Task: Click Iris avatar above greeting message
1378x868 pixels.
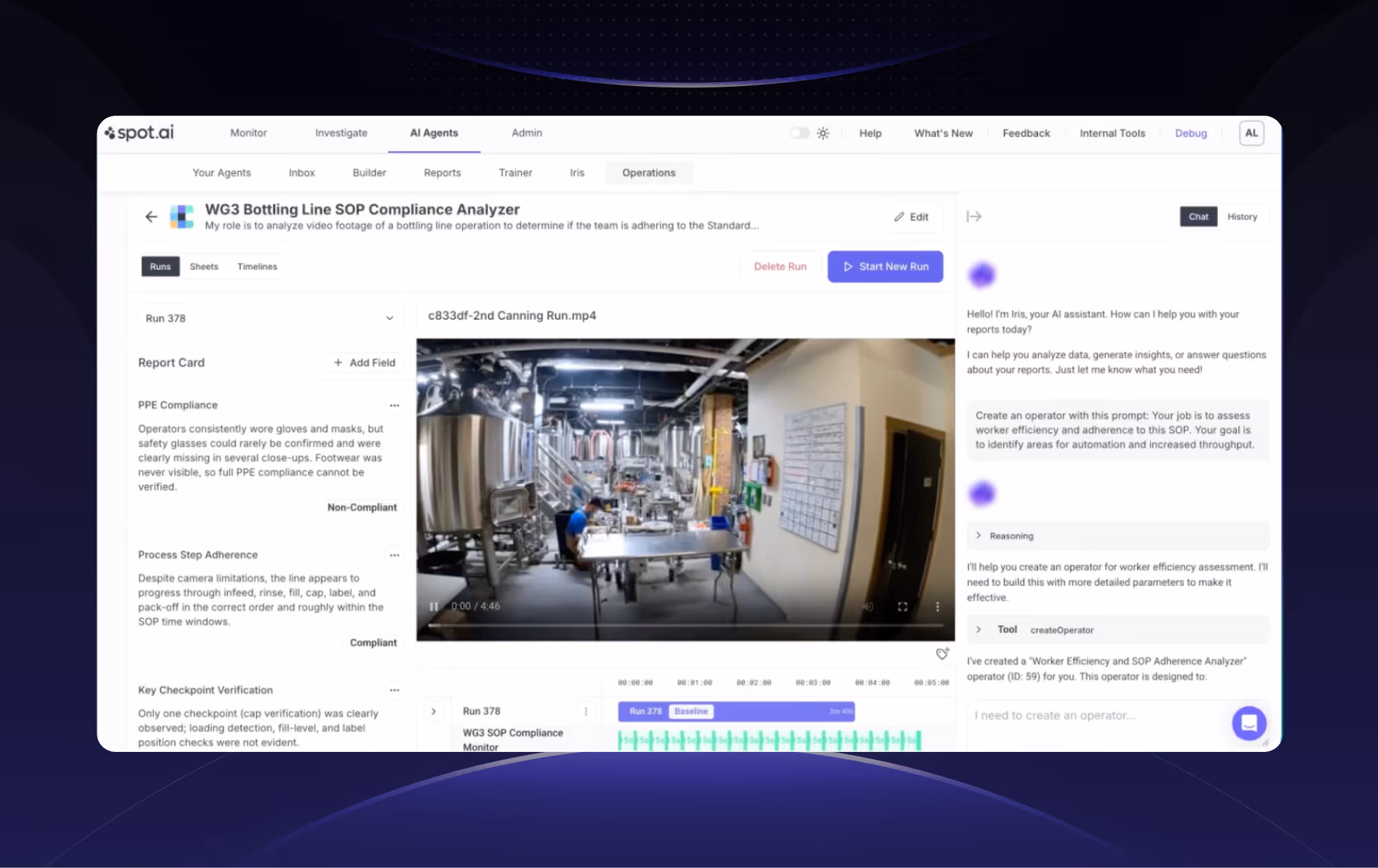Action: click(982, 276)
